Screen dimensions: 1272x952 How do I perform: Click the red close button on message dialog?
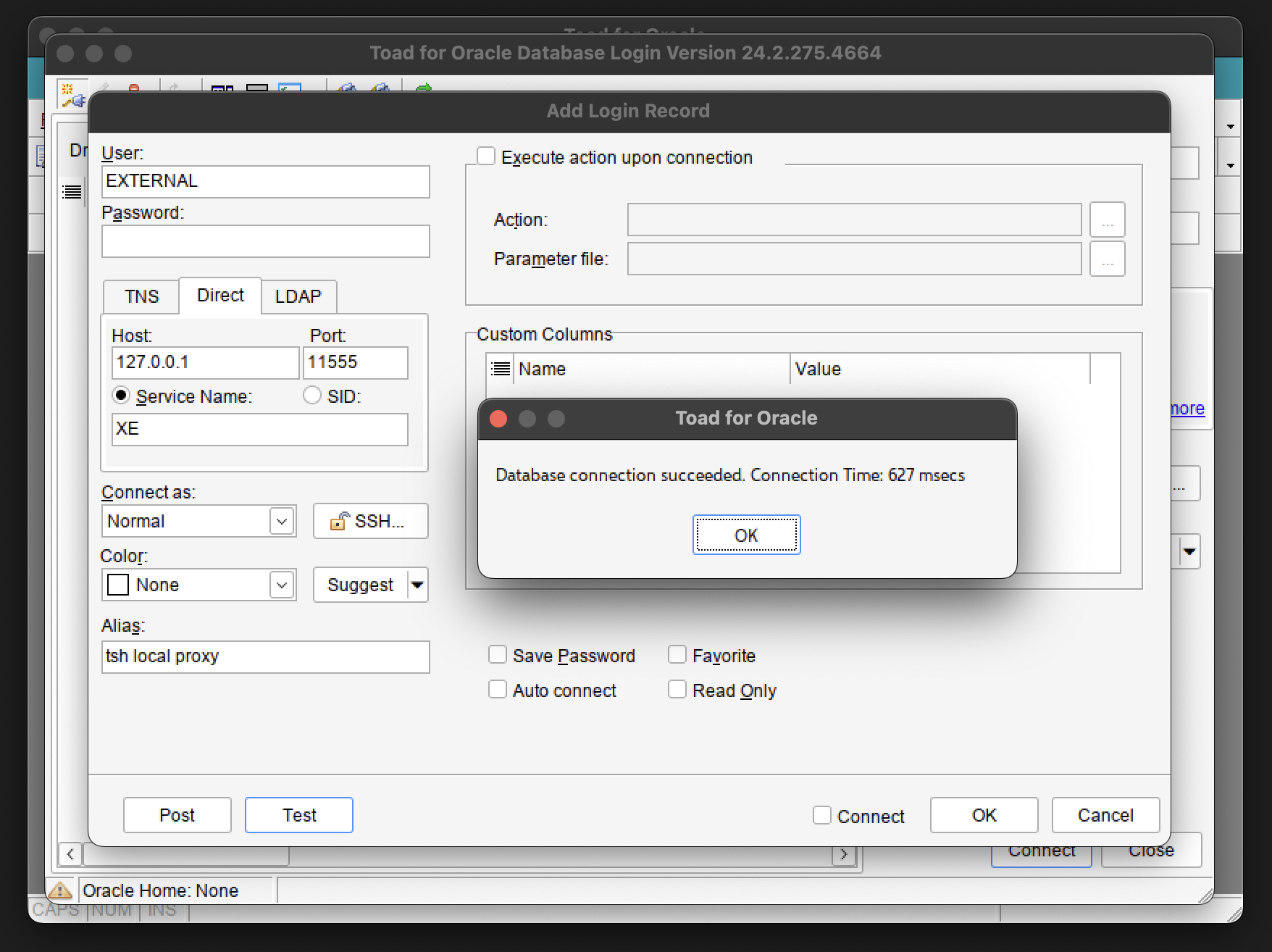pos(498,419)
